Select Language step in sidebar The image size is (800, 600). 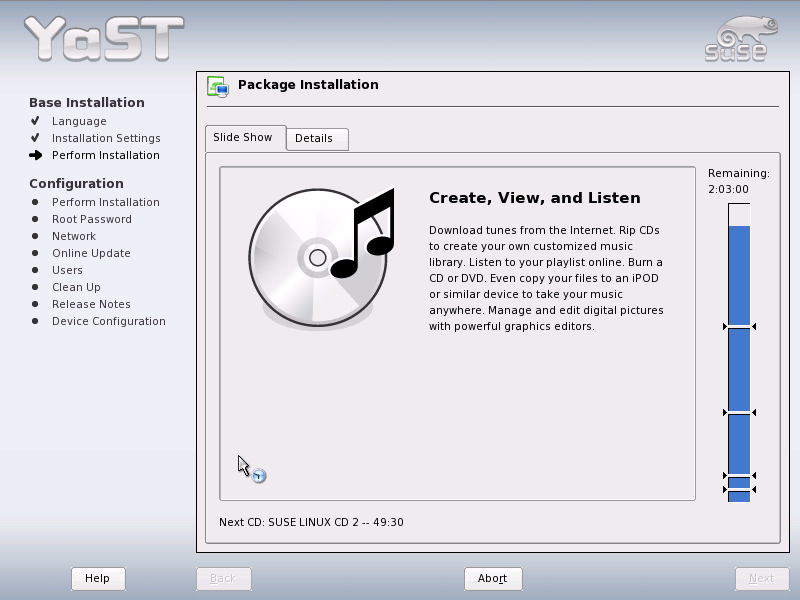(79, 121)
